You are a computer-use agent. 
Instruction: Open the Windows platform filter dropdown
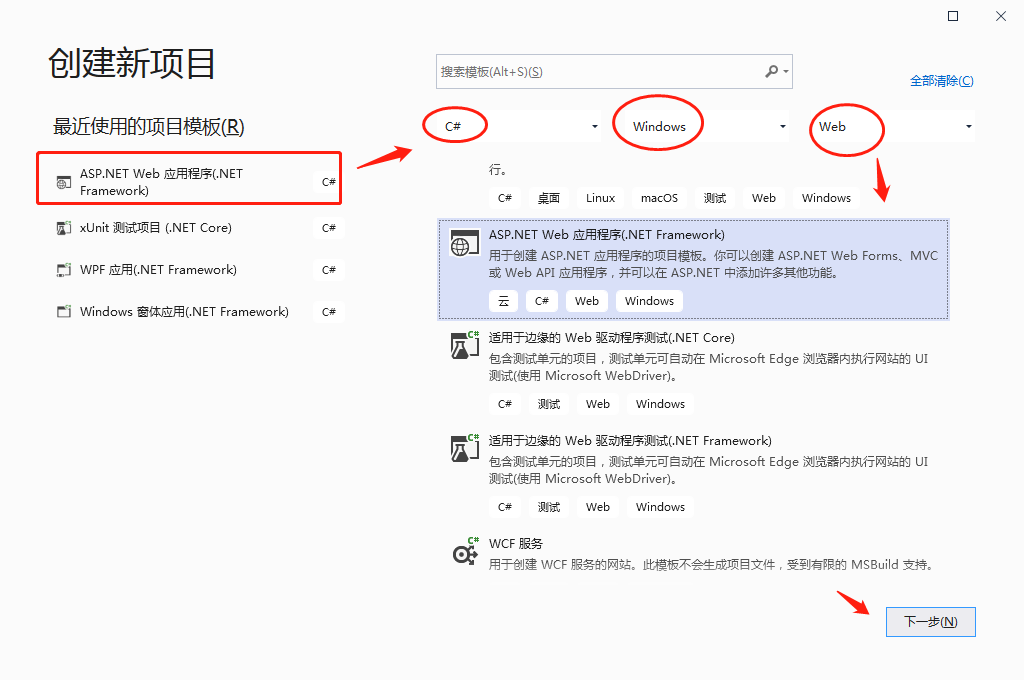(x=707, y=126)
